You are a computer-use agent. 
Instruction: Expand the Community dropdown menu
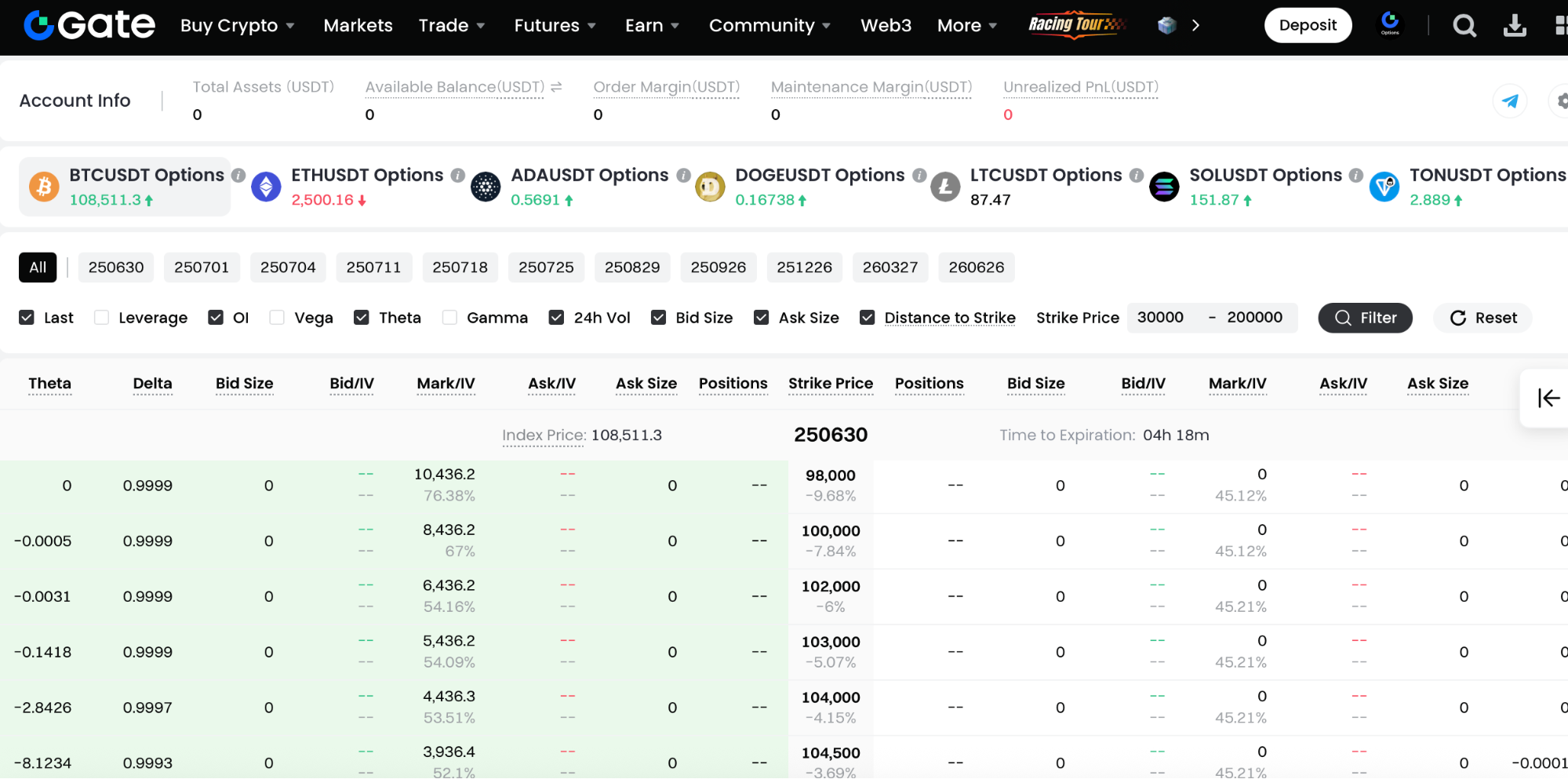769,26
